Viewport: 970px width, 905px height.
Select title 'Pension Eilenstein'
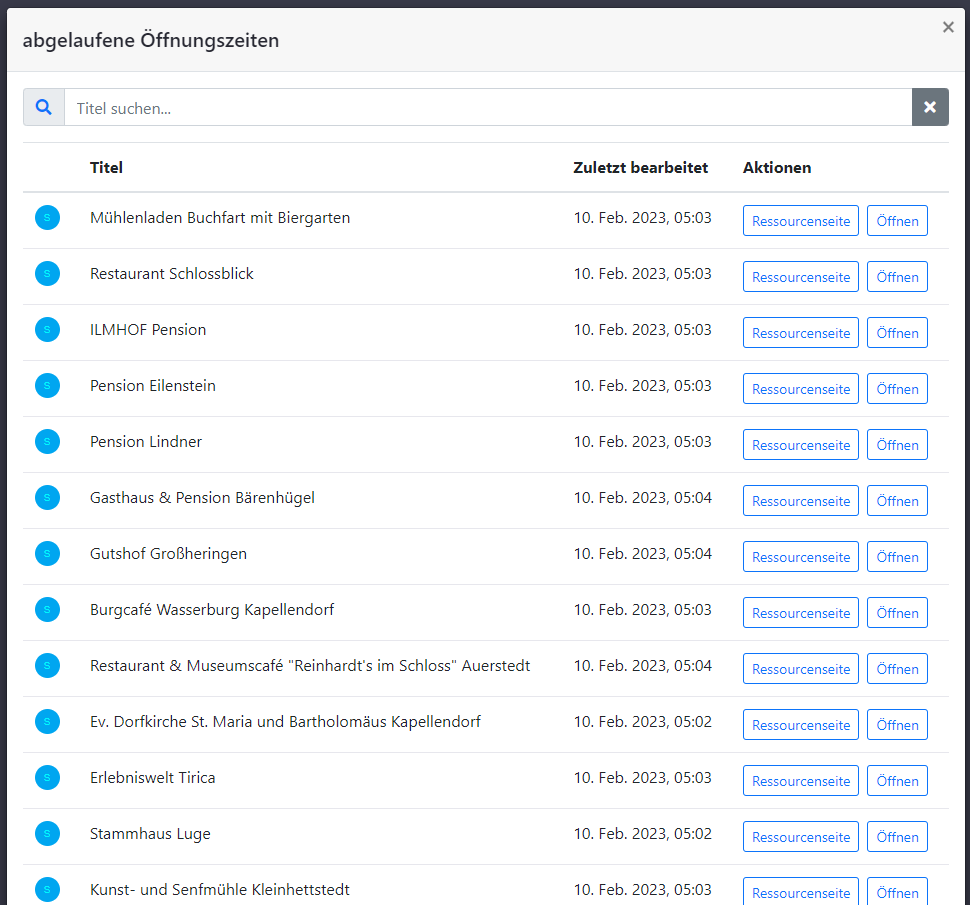pyautogui.click(x=153, y=385)
